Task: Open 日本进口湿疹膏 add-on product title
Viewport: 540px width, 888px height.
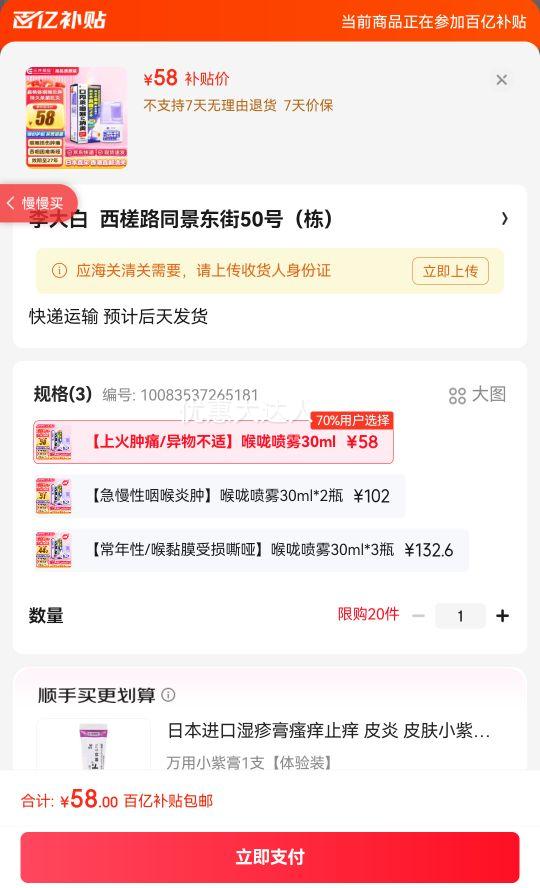Action: pos(328,731)
